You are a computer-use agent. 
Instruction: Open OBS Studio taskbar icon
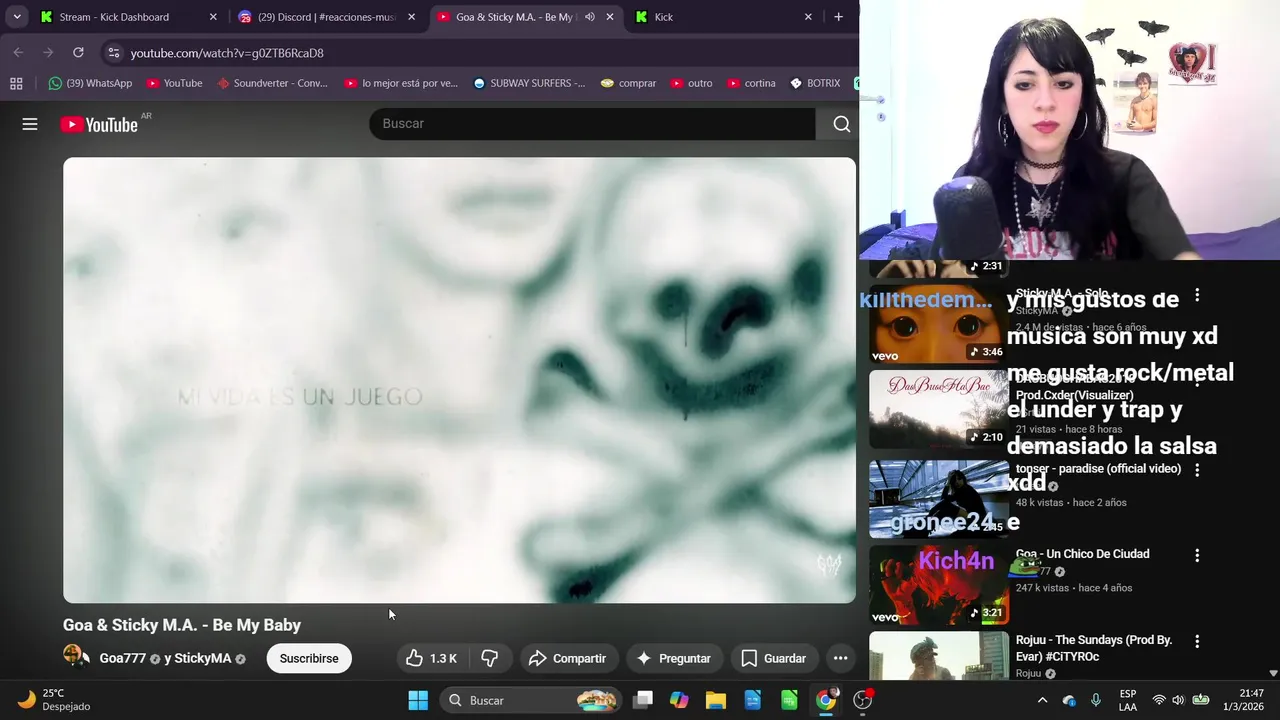point(863,700)
